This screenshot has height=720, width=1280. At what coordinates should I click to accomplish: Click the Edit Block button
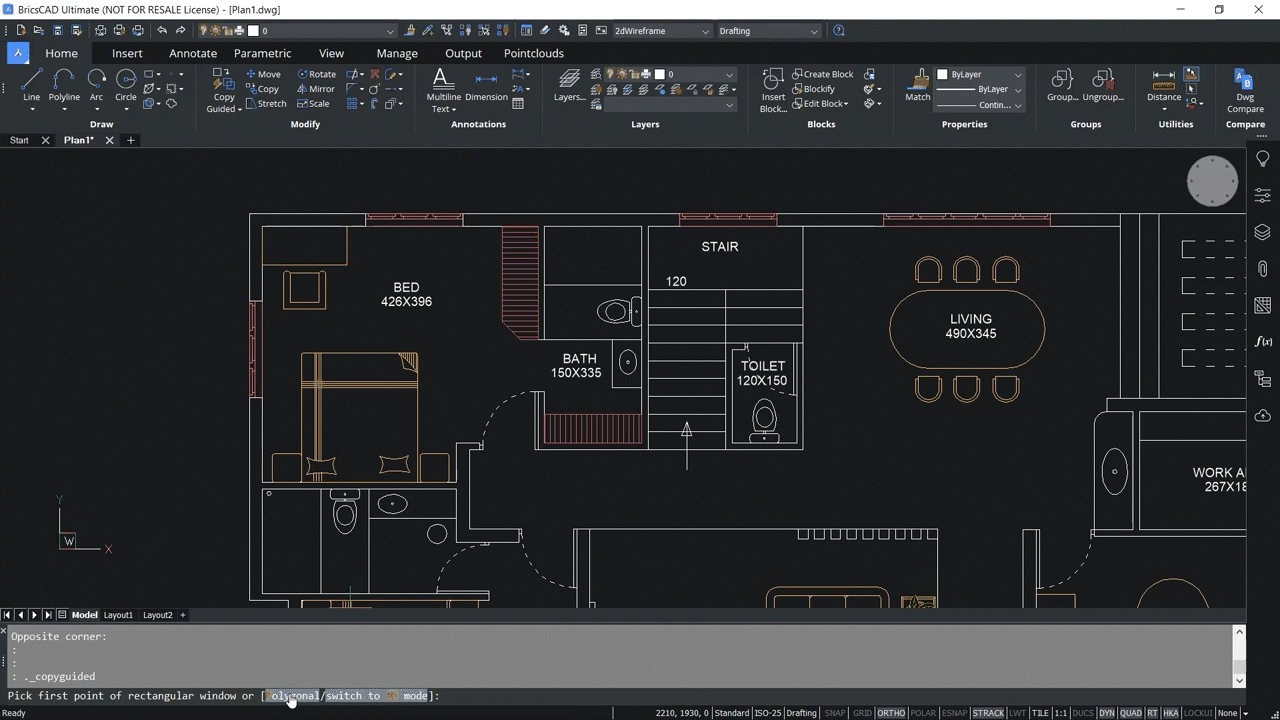tap(820, 103)
